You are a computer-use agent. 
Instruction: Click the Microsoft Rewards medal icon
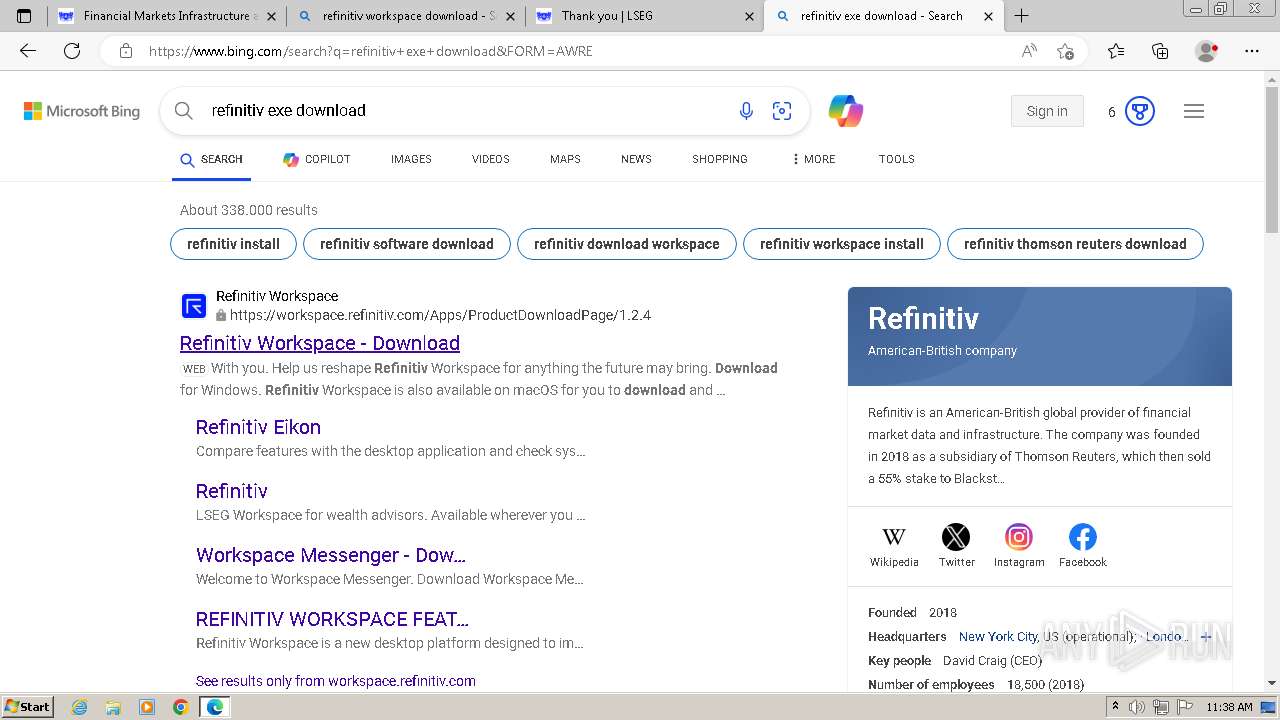tap(1140, 111)
